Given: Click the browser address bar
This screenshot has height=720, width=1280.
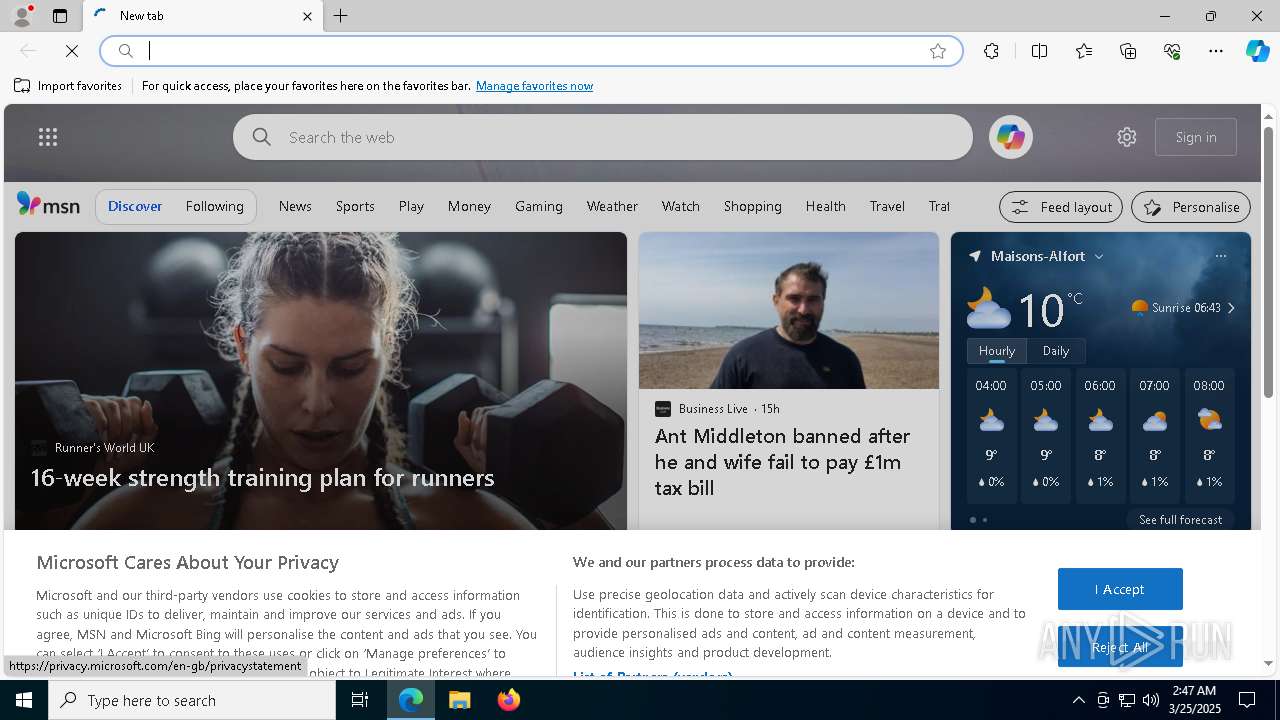Looking at the screenshot, I should pyautogui.click(x=530, y=51).
